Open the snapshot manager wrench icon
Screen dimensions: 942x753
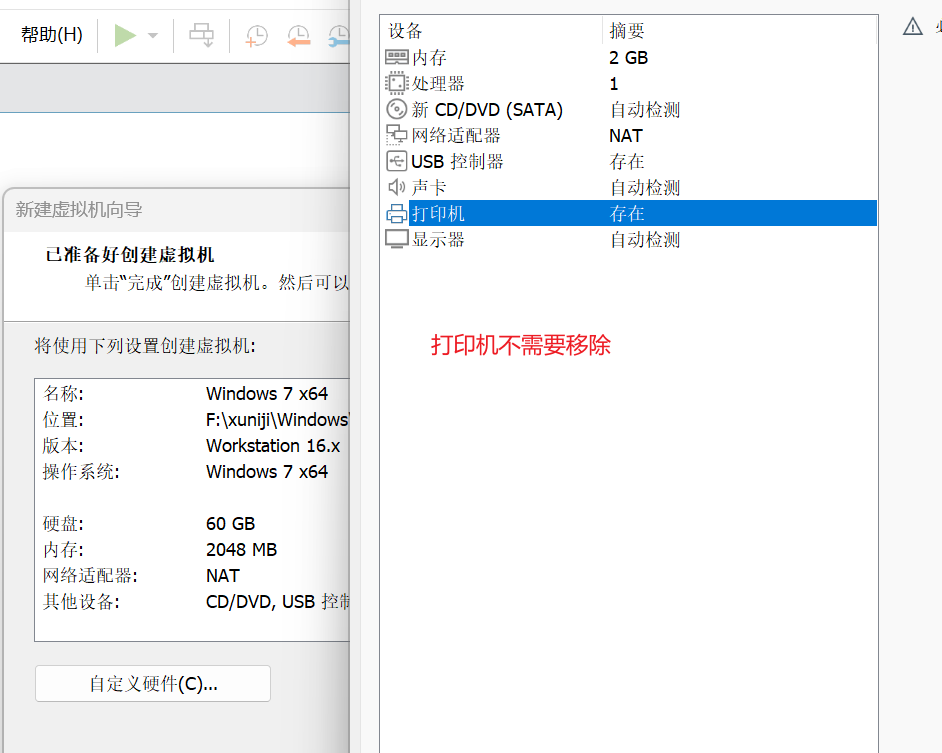339,36
